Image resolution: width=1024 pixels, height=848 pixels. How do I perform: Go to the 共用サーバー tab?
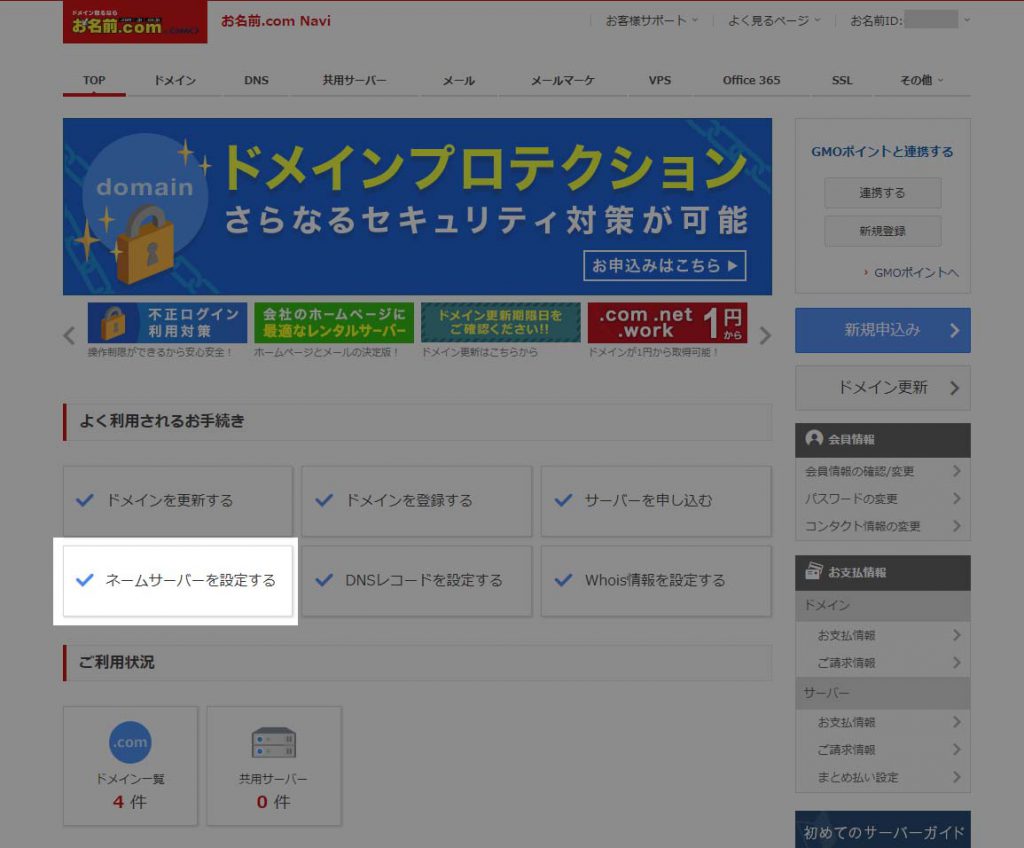click(355, 80)
